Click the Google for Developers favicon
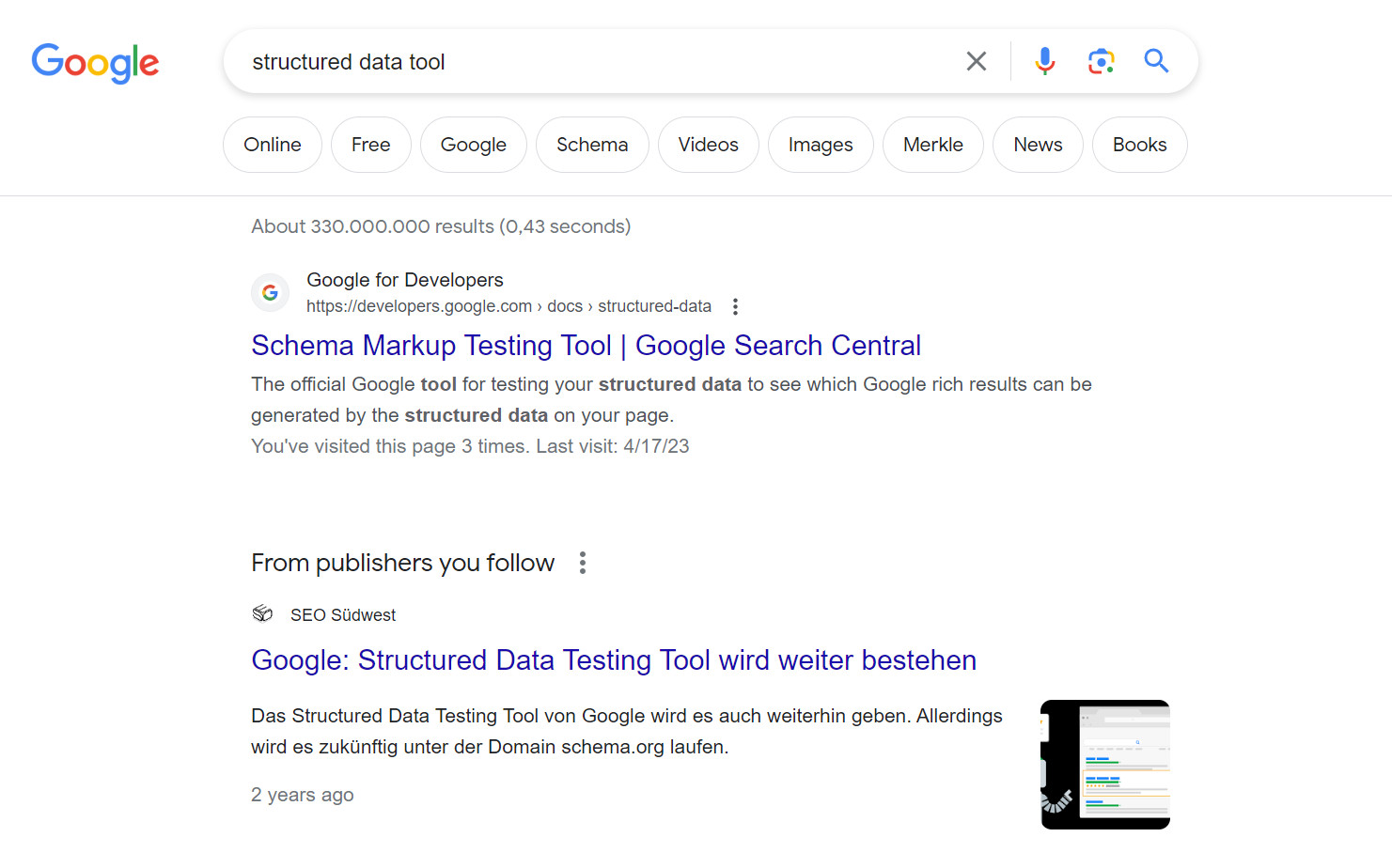 tap(270, 292)
